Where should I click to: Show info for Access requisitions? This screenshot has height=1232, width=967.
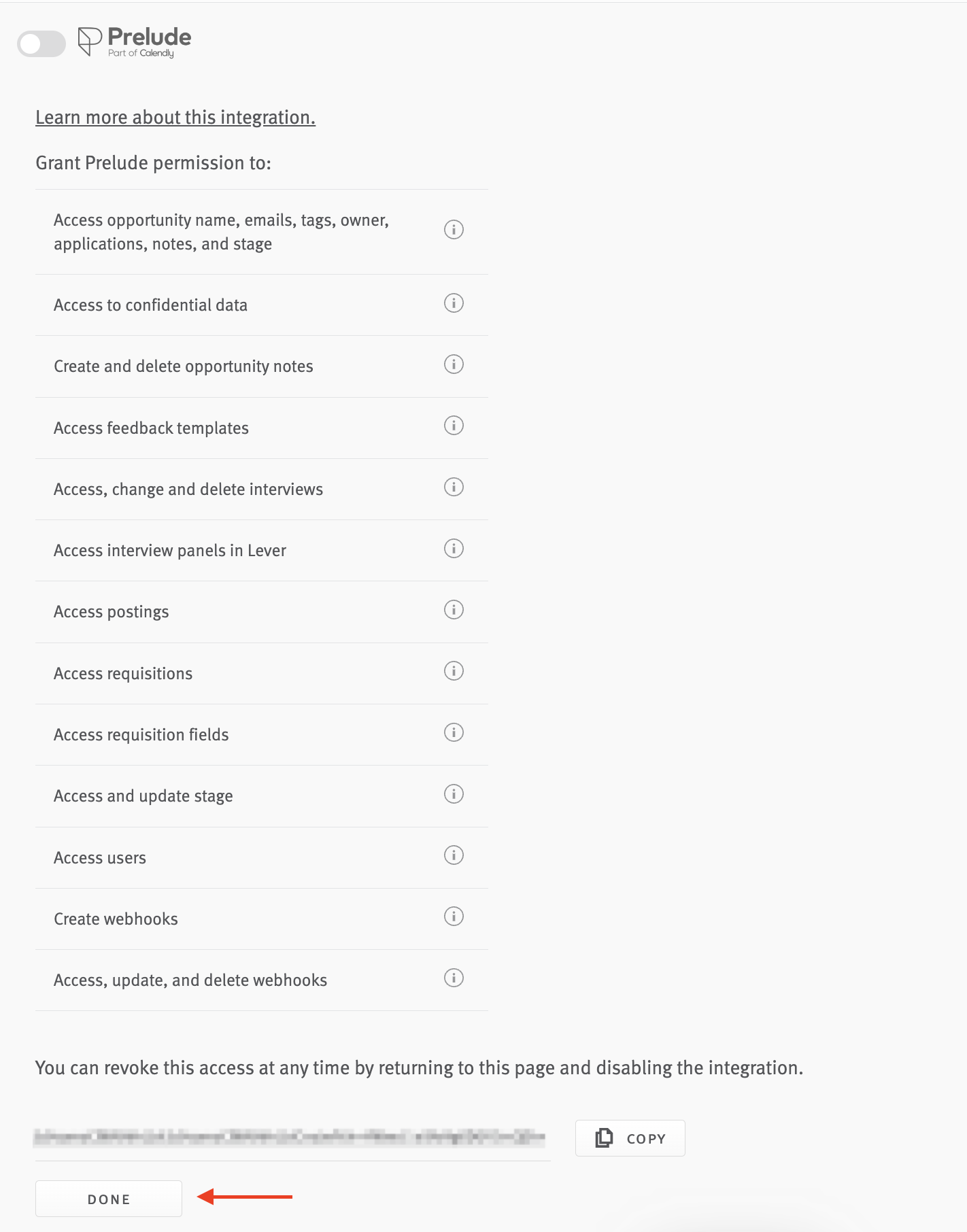pyautogui.click(x=454, y=671)
